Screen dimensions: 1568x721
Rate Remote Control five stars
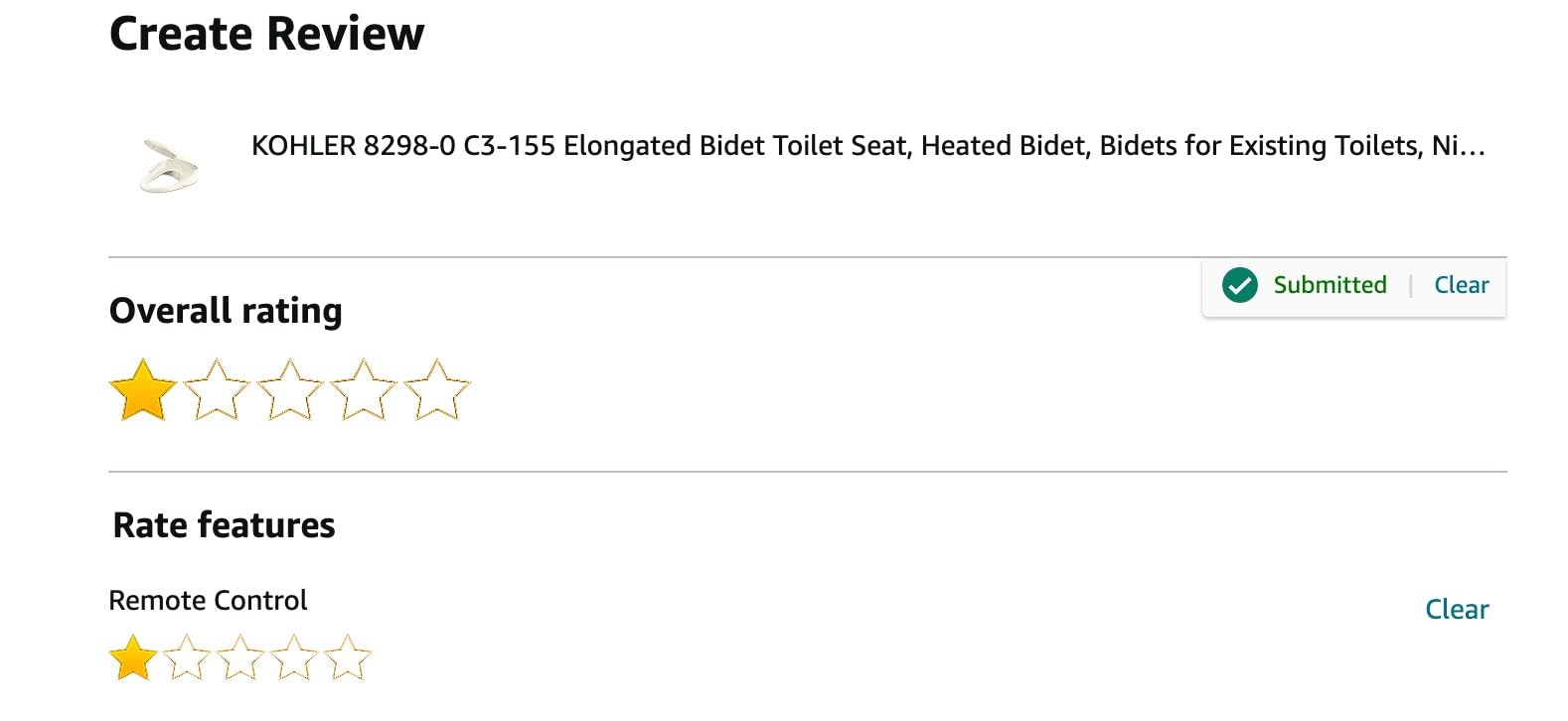tap(348, 657)
